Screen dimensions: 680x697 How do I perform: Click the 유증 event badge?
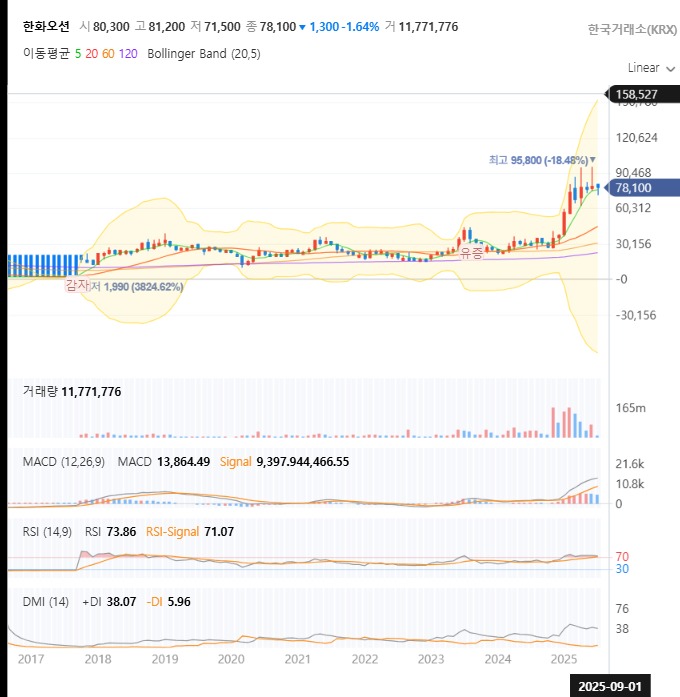472,253
